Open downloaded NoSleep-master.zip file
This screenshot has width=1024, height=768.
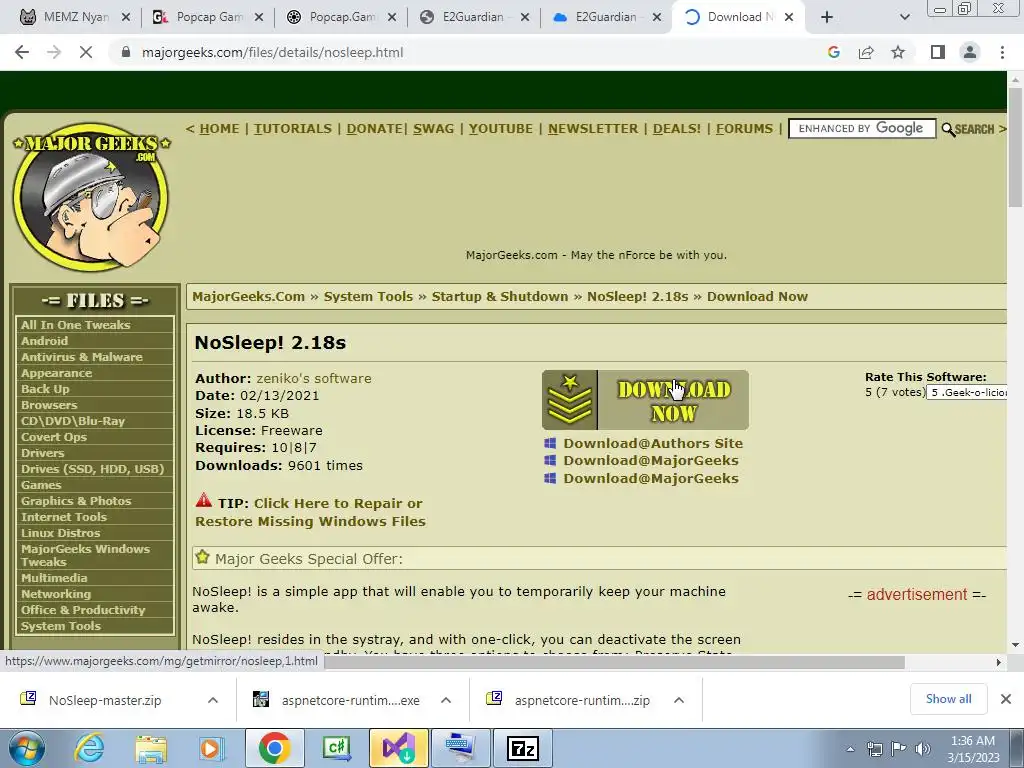click(x=104, y=700)
